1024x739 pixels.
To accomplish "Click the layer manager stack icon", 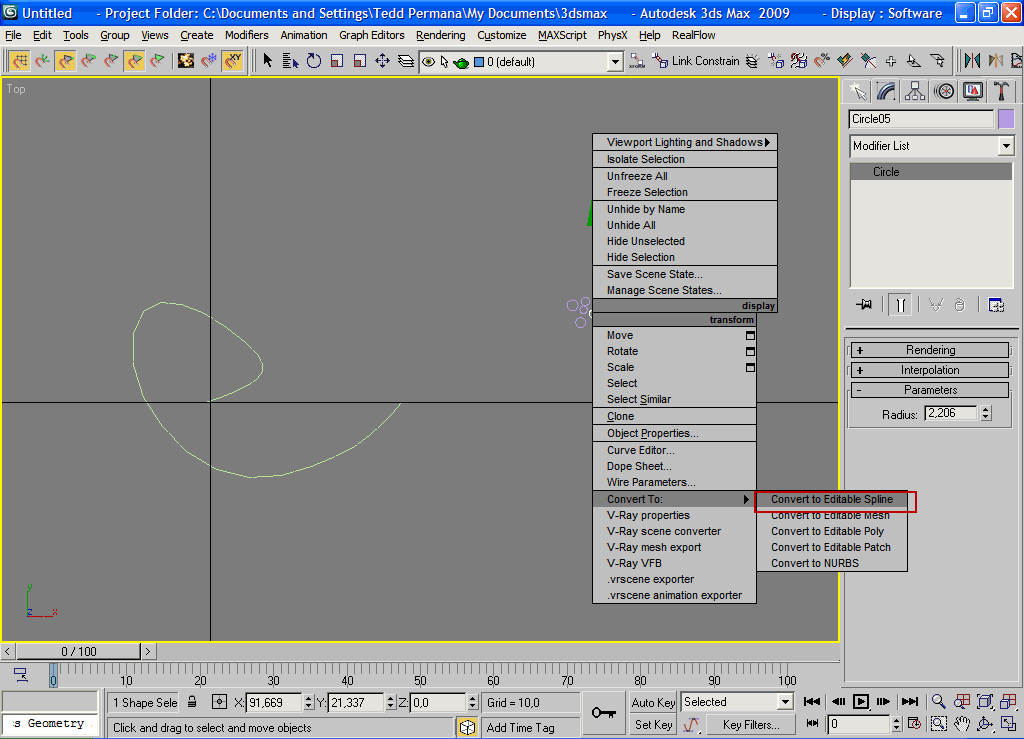I will pyautogui.click(x=406, y=61).
